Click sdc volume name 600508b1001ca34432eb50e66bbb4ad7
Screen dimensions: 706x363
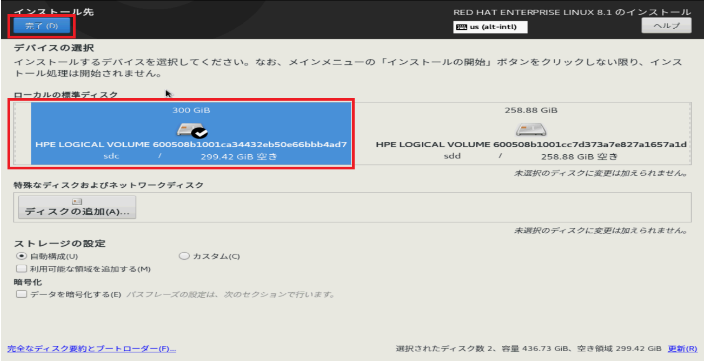click(250, 145)
